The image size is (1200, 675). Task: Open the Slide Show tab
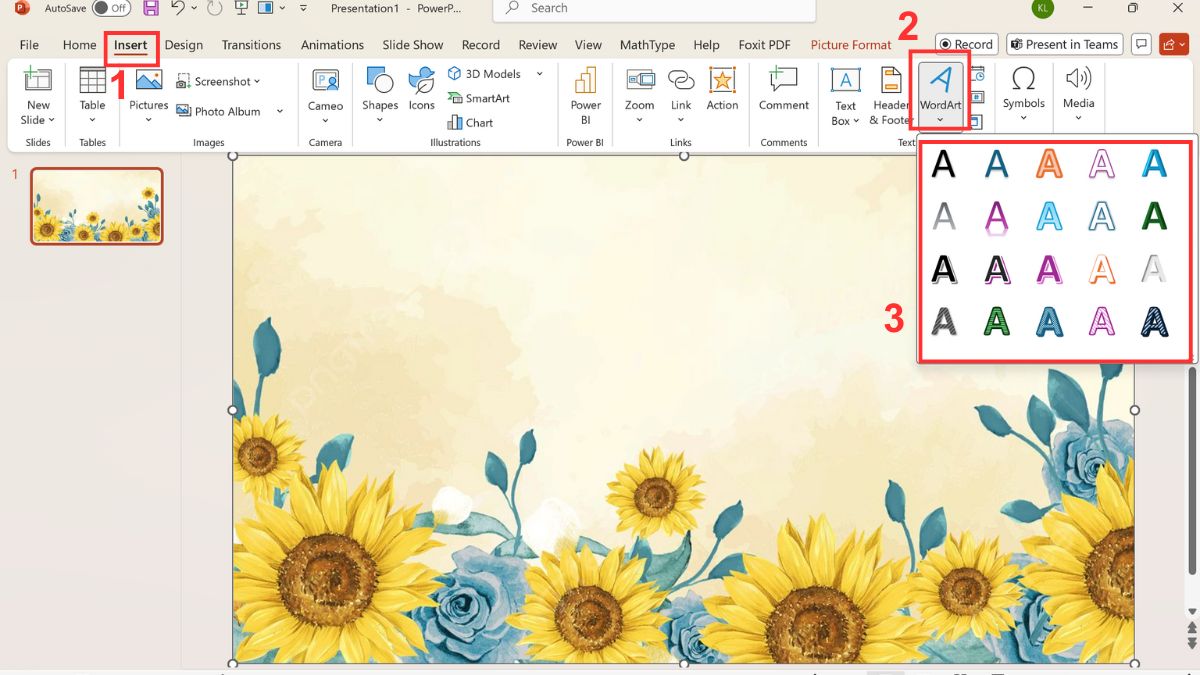coord(413,45)
